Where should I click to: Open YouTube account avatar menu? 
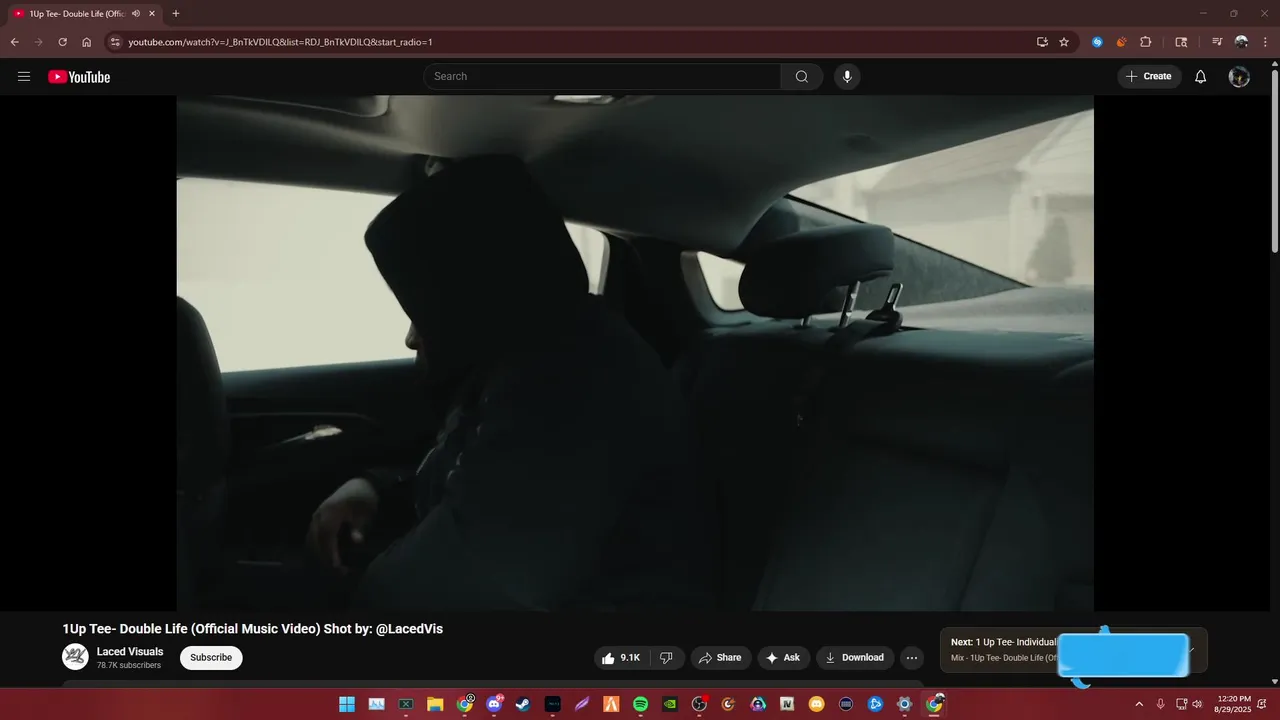[1239, 77]
